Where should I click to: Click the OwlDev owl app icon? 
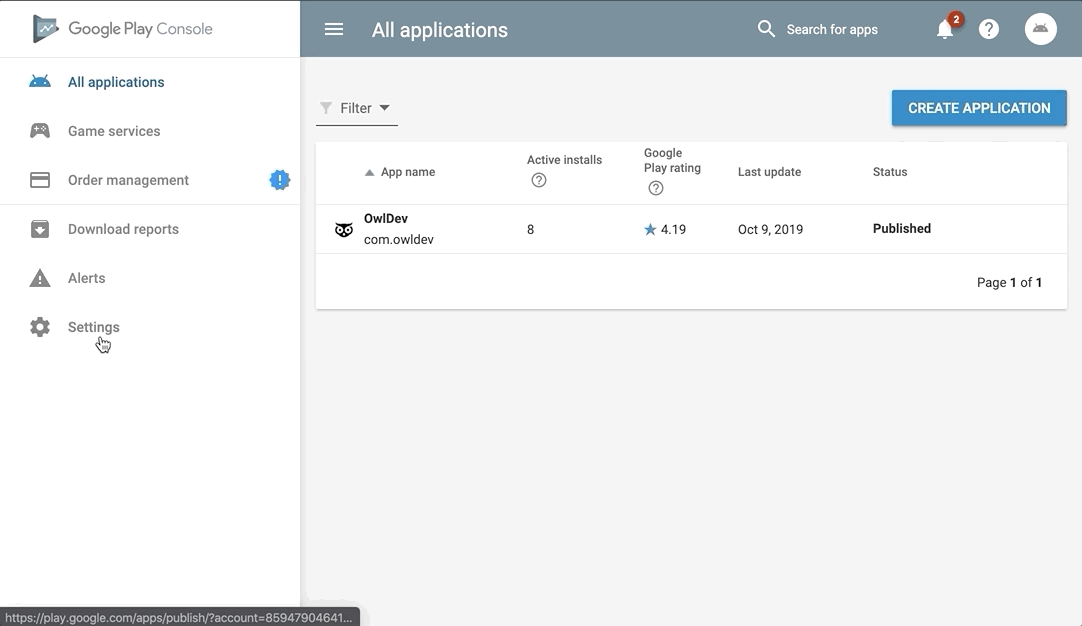(344, 229)
